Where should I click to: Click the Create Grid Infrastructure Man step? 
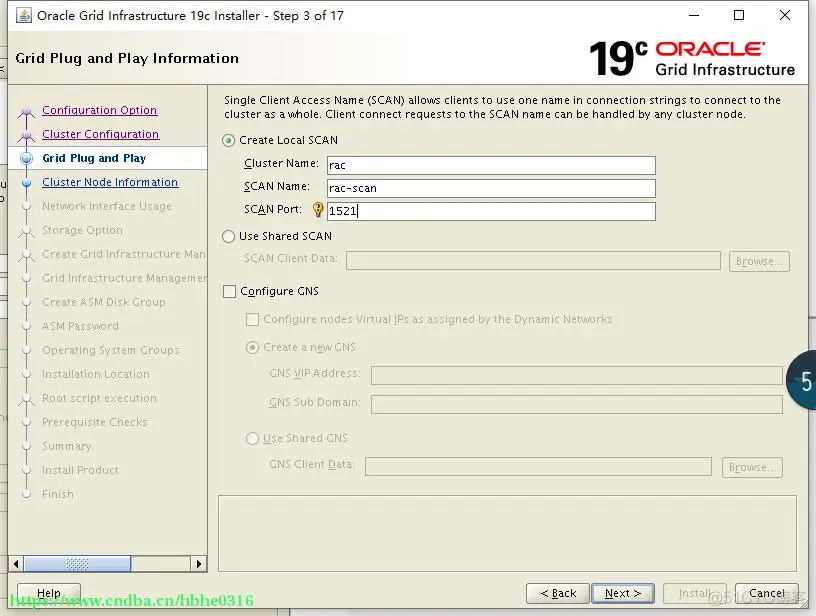coord(124,254)
